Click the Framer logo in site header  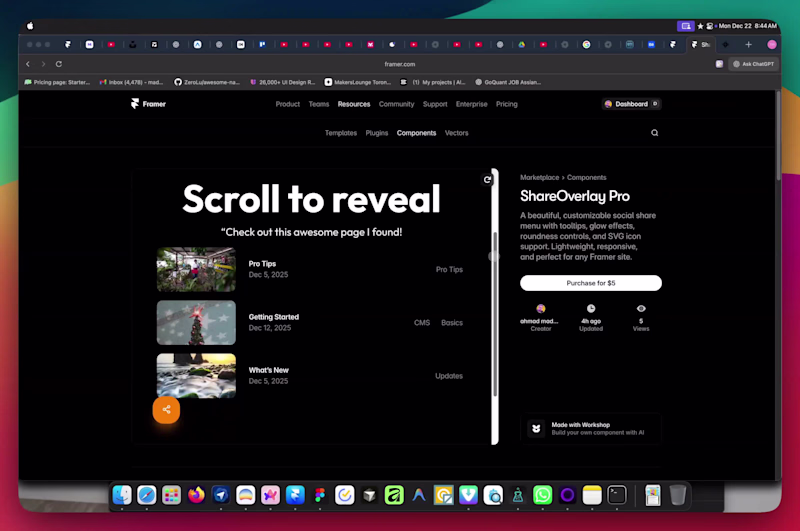[x=148, y=104]
